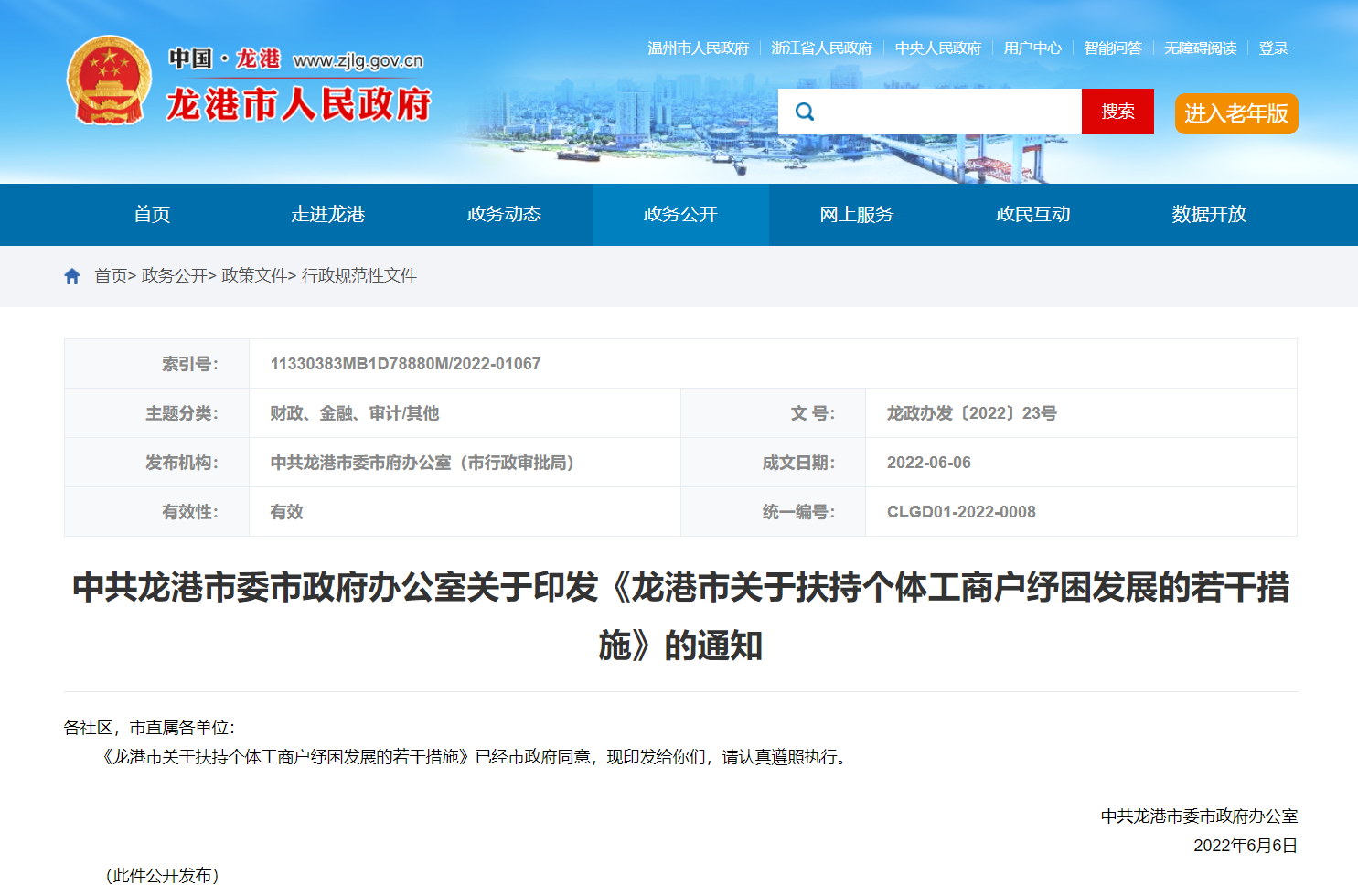1358x896 pixels.
Task: Open 走进龙港 navigation tab
Action: coord(327,214)
